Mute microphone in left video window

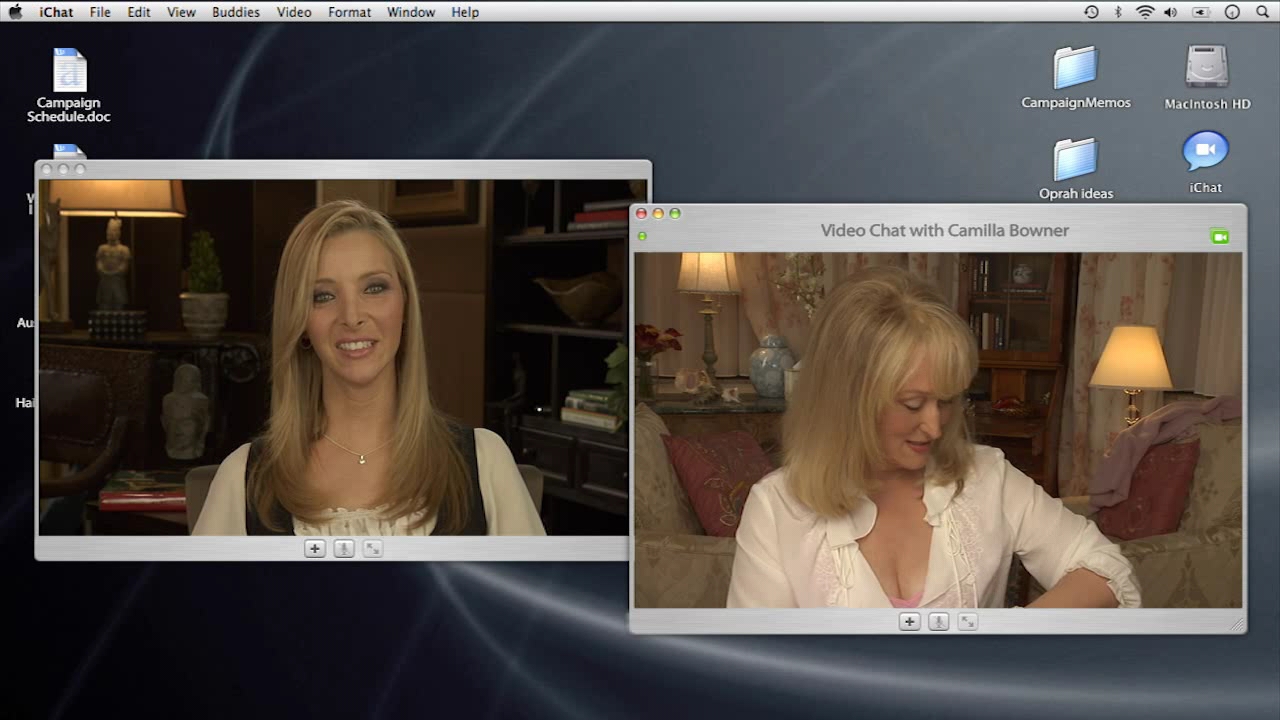[343, 548]
